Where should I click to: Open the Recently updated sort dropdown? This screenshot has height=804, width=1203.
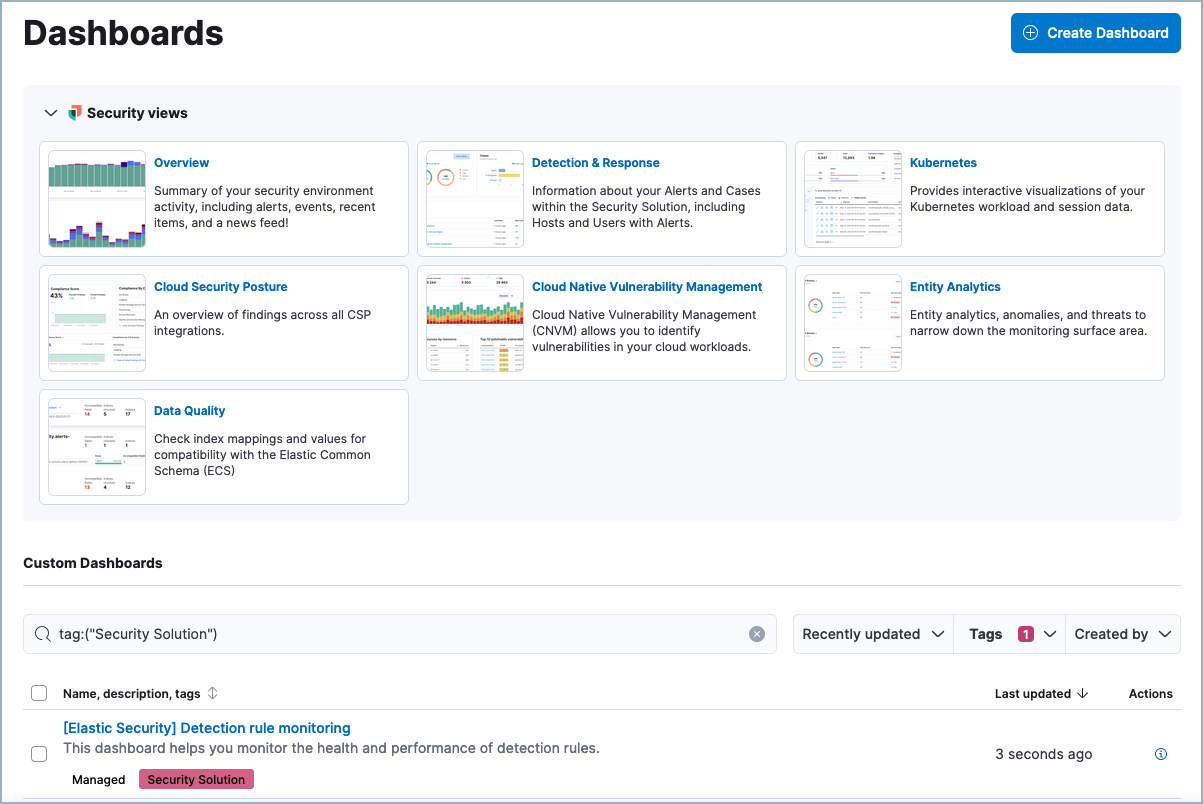tap(872, 634)
